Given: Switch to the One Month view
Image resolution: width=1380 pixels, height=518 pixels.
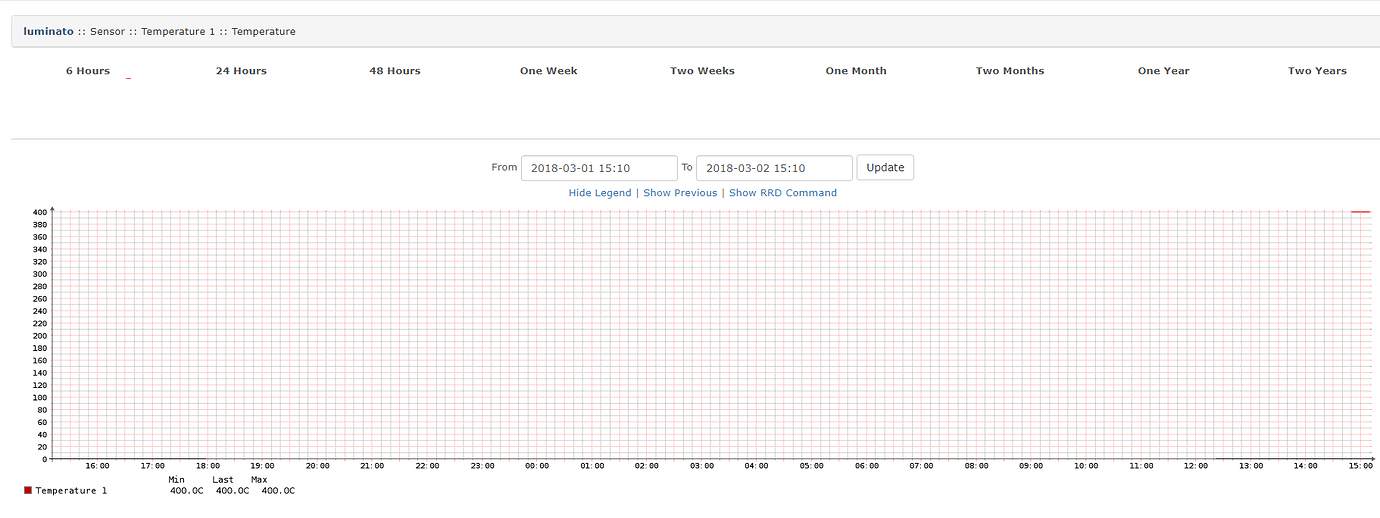Looking at the screenshot, I should pyautogui.click(x=856, y=71).
